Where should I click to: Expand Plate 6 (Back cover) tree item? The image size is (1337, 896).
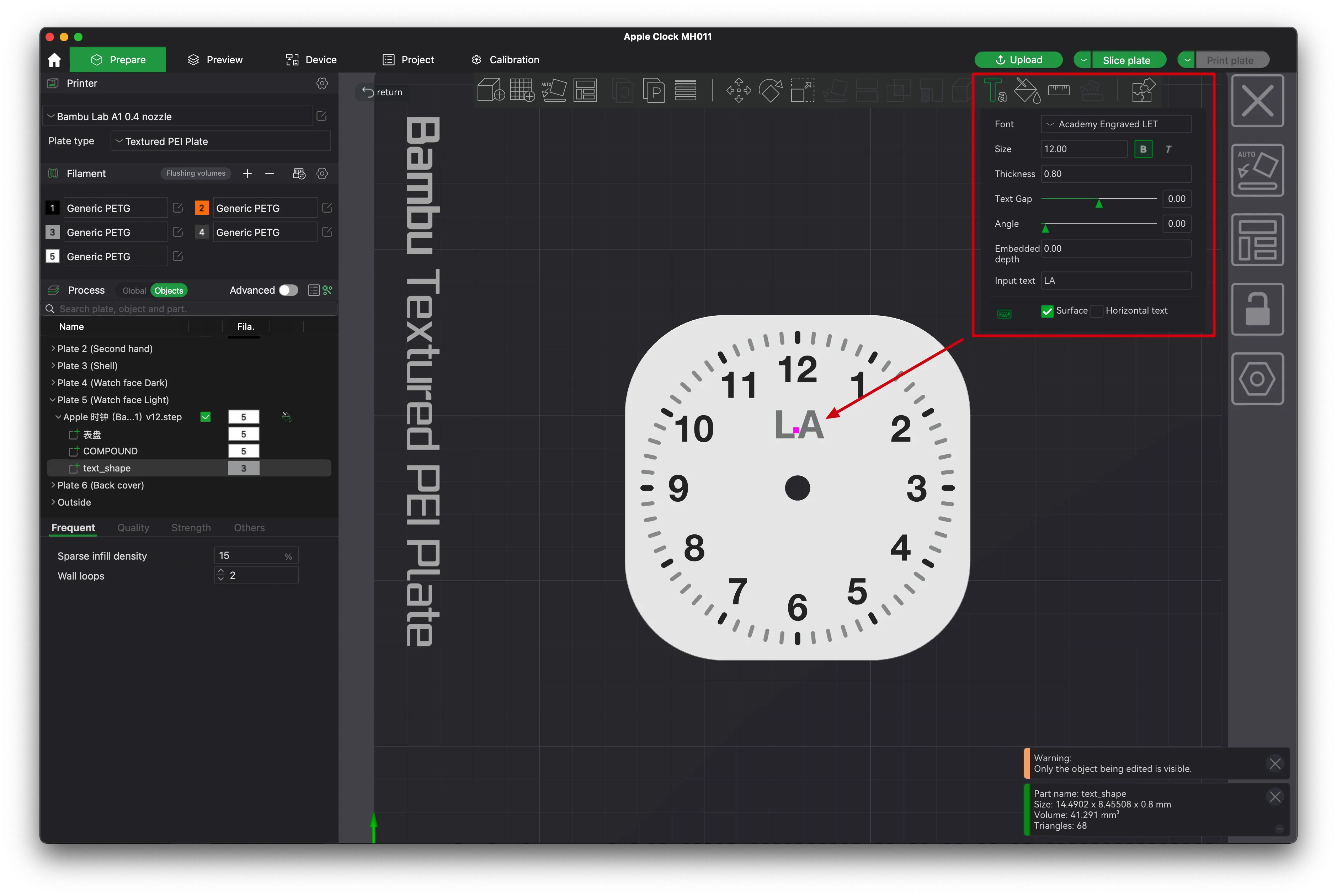point(53,485)
